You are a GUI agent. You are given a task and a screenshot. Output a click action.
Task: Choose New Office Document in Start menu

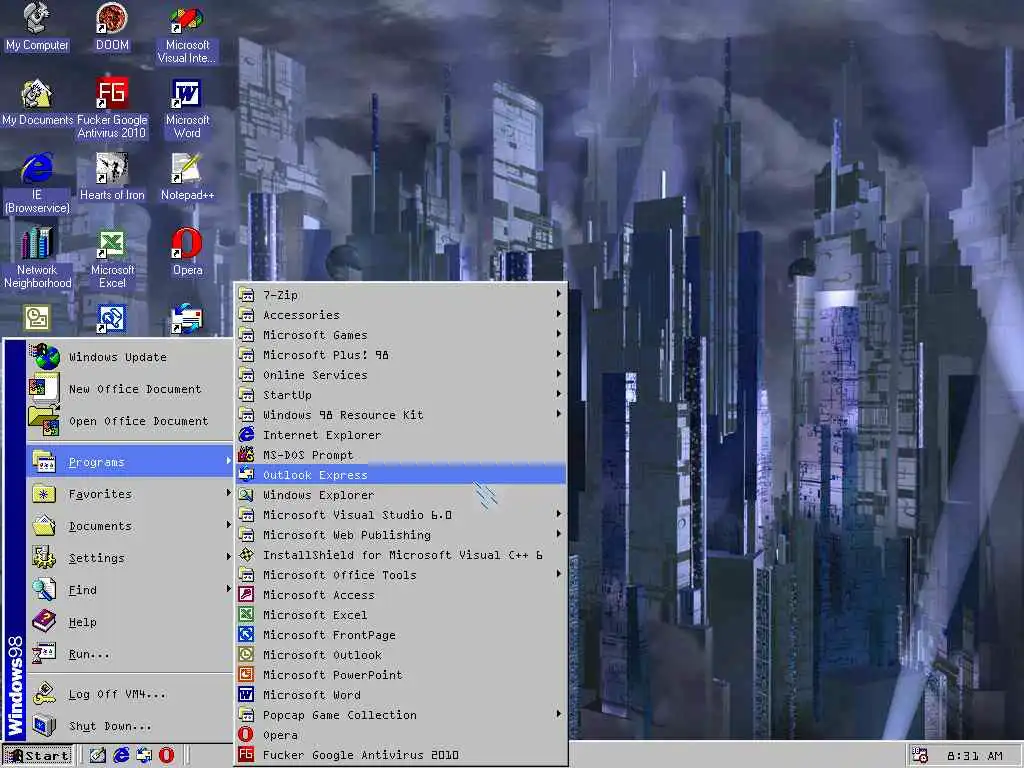point(130,389)
